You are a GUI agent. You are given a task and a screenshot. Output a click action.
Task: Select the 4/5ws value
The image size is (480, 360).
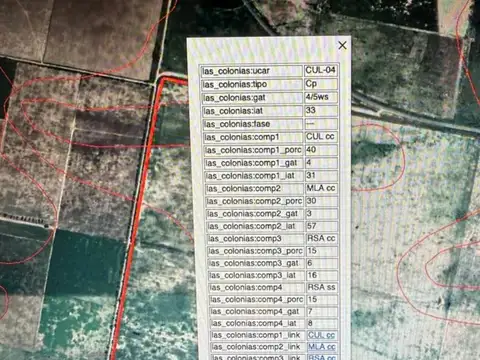pyautogui.click(x=317, y=97)
